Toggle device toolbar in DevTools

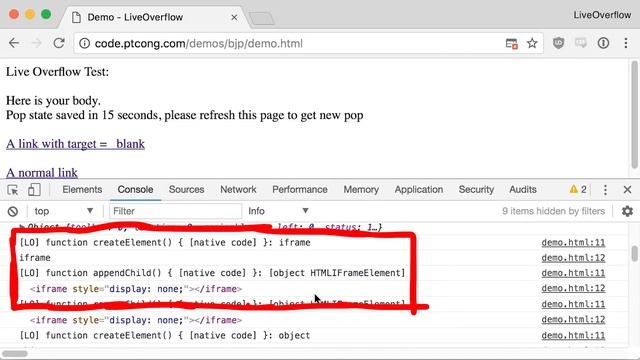(x=34, y=190)
